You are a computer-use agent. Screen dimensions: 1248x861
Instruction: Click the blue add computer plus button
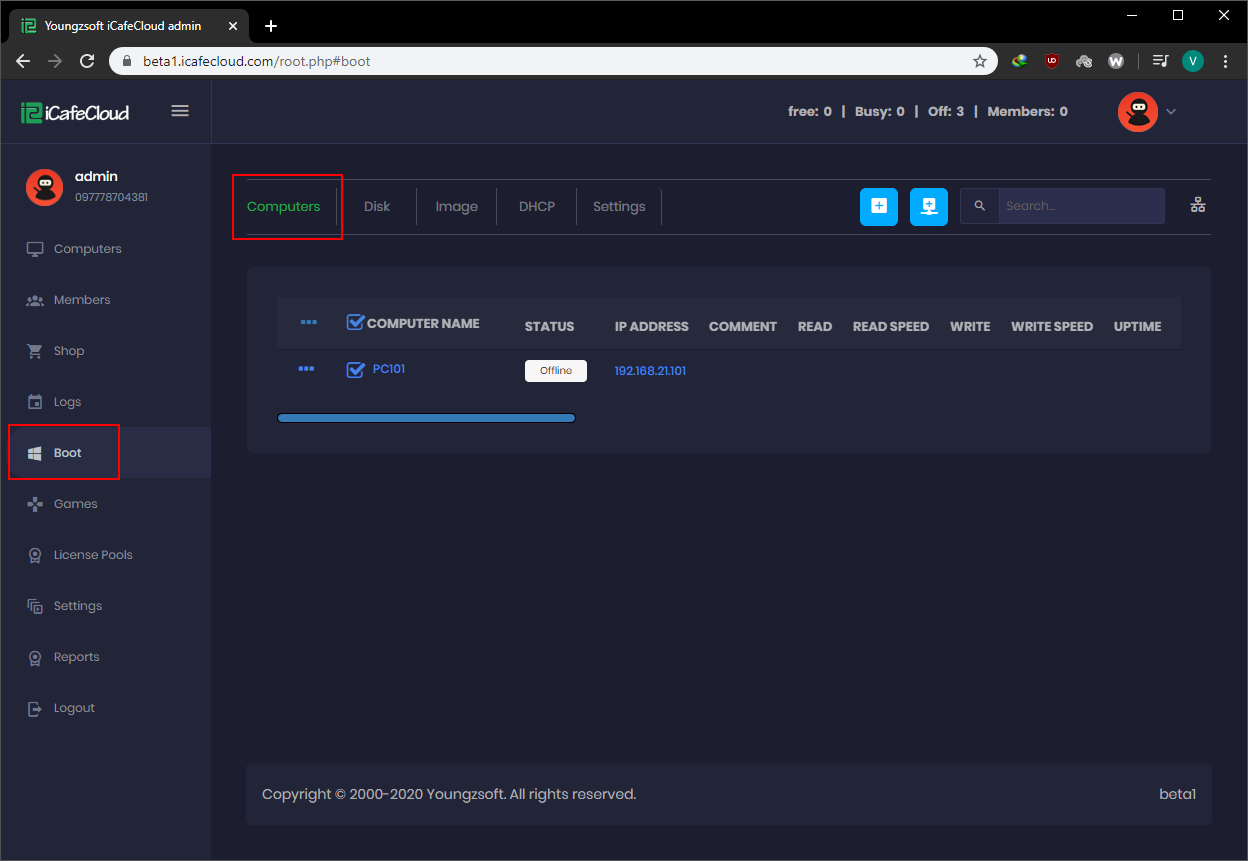click(879, 206)
